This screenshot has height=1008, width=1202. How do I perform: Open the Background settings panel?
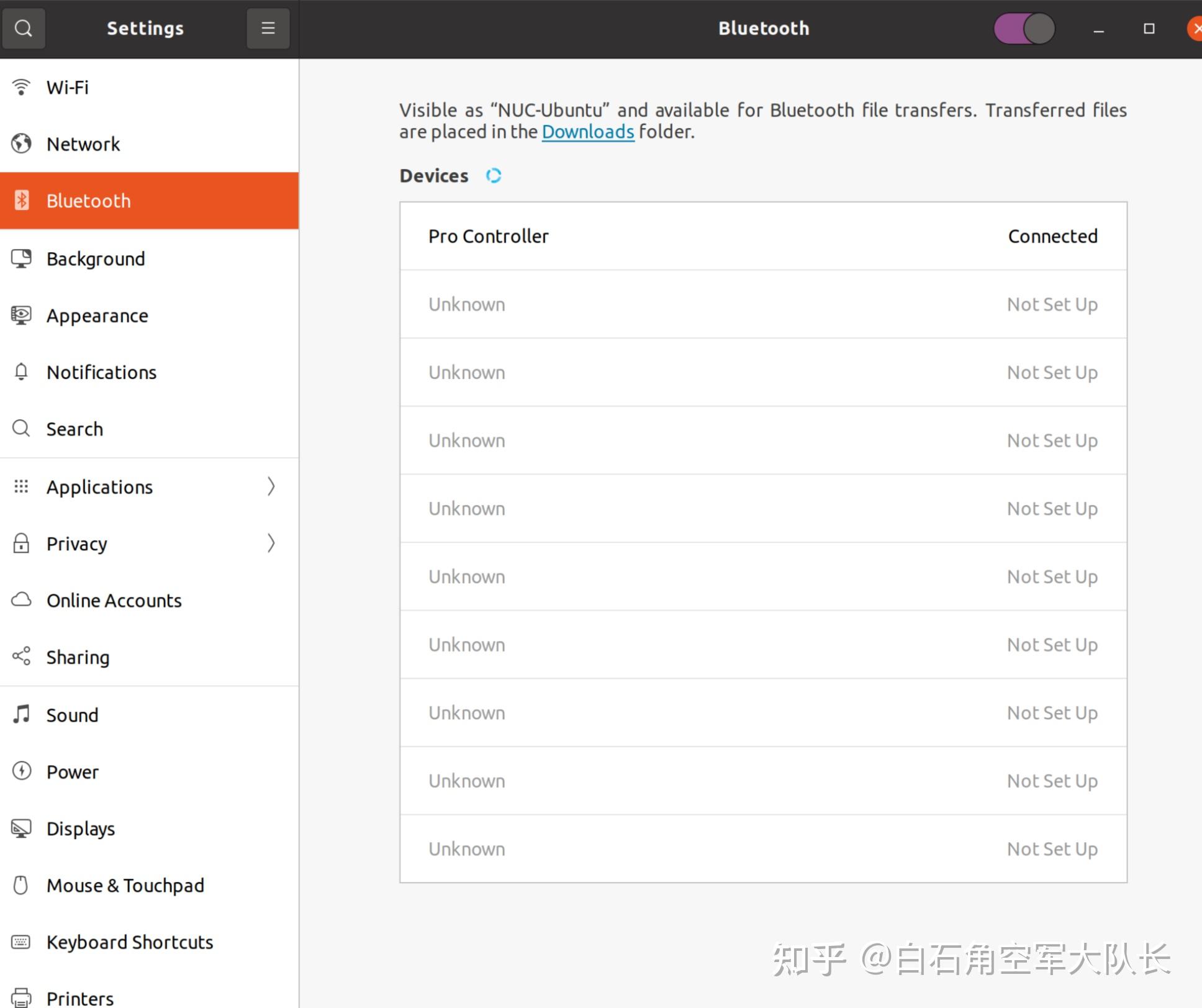96,259
